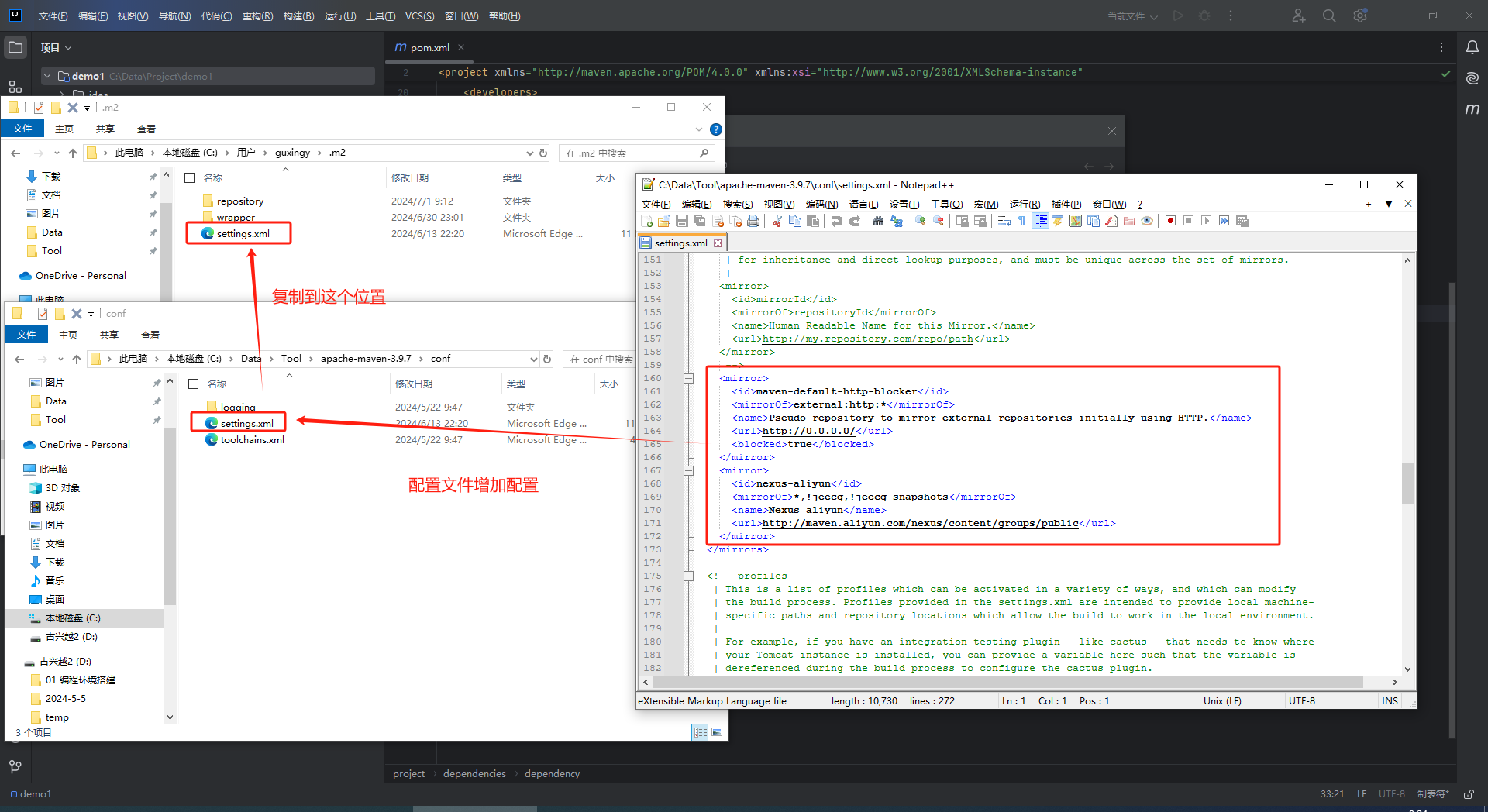Open the Maven tool window icon
Image resolution: width=1488 pixels, height=812 pixels.
pos(1472,109)
